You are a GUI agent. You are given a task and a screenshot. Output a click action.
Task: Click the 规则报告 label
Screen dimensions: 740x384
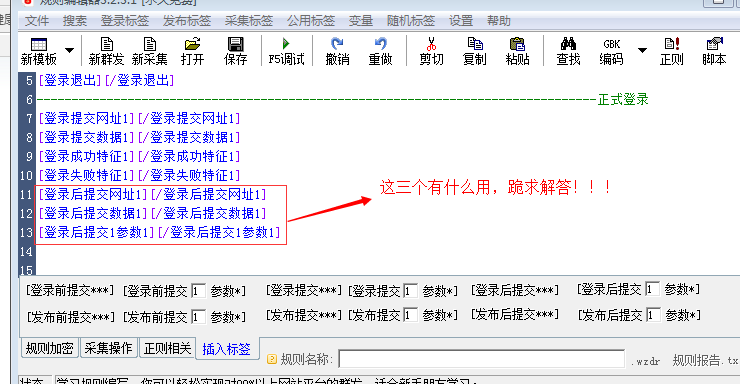[697, 360]
